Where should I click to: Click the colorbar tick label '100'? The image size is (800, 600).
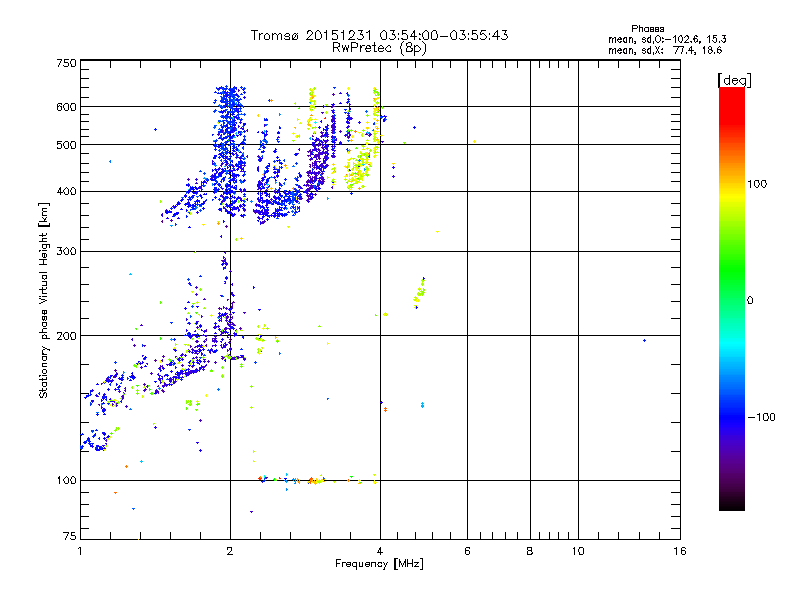click(x=757, y=184)
